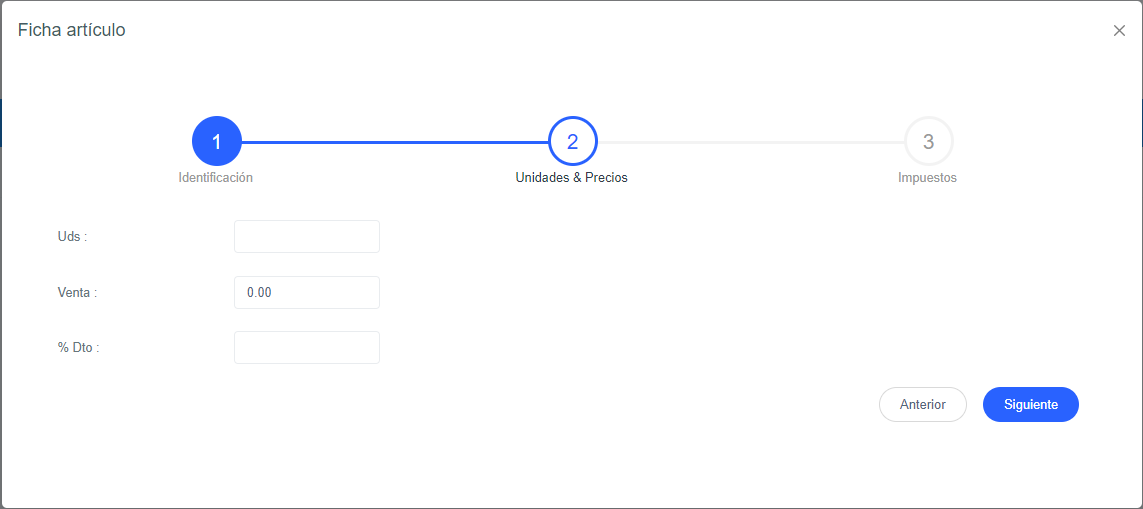Select the Unidades & Precios step label
The image size is (1143, 509).
click(x=571, y=178)
